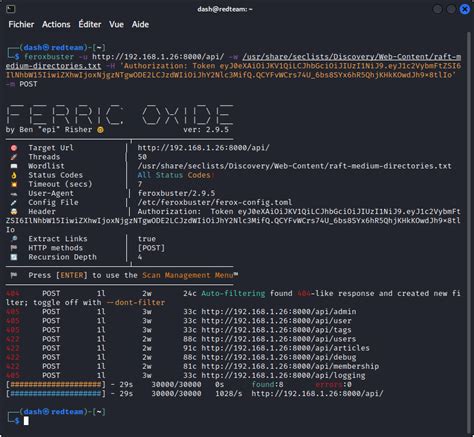
Task: Click the 'errors:0' text
Action: point(333,385)
